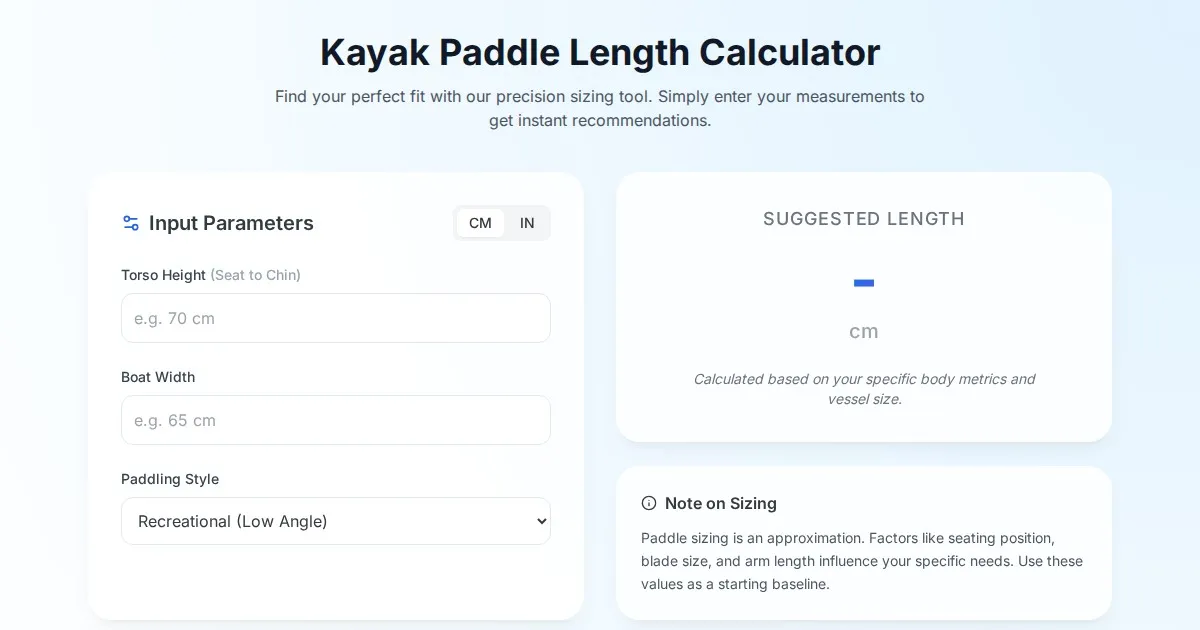Click the Boat Width label
Image resolution: width=1200 pixels, height=630 pixels.
pyautogui.click(x=158, y=377)
